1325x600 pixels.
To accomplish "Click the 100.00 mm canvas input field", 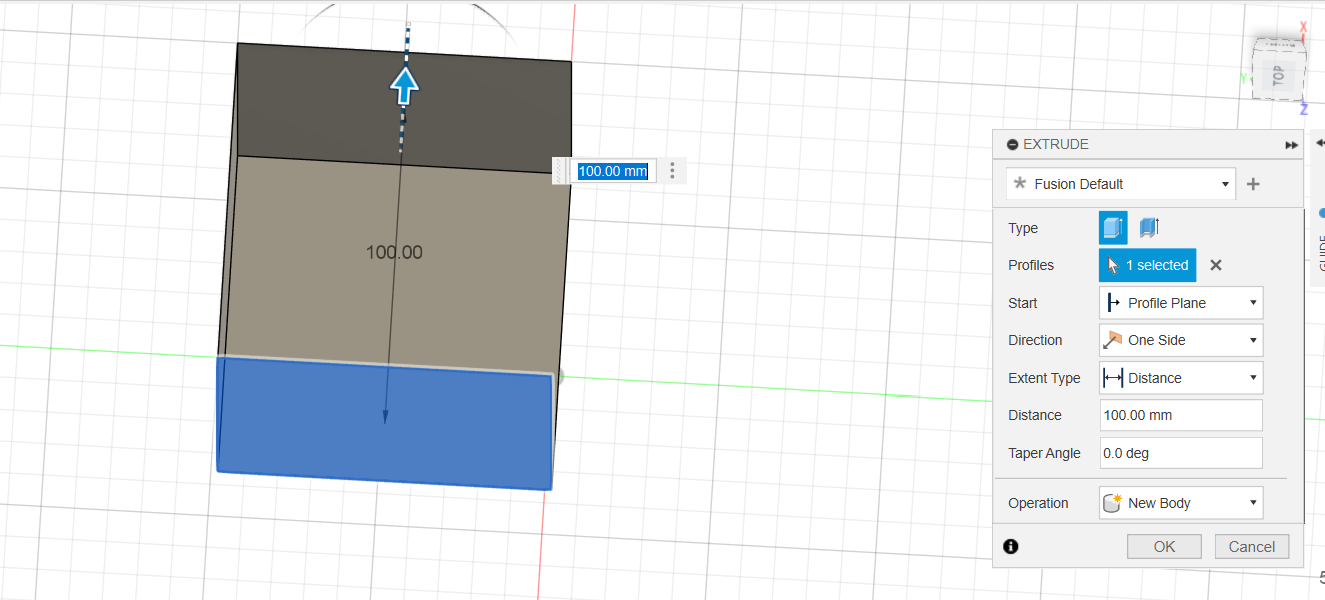I will point(613,171).
